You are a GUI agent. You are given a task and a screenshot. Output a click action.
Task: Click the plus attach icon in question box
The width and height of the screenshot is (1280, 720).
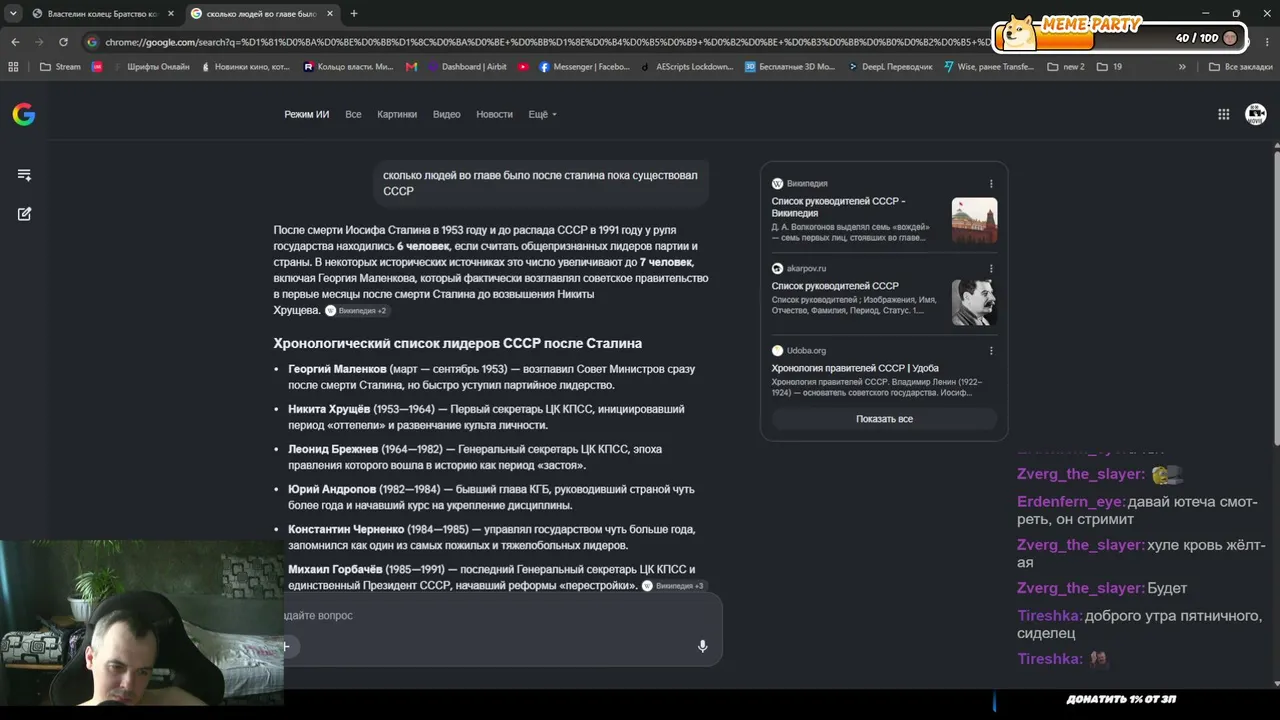tap(286, 646)
